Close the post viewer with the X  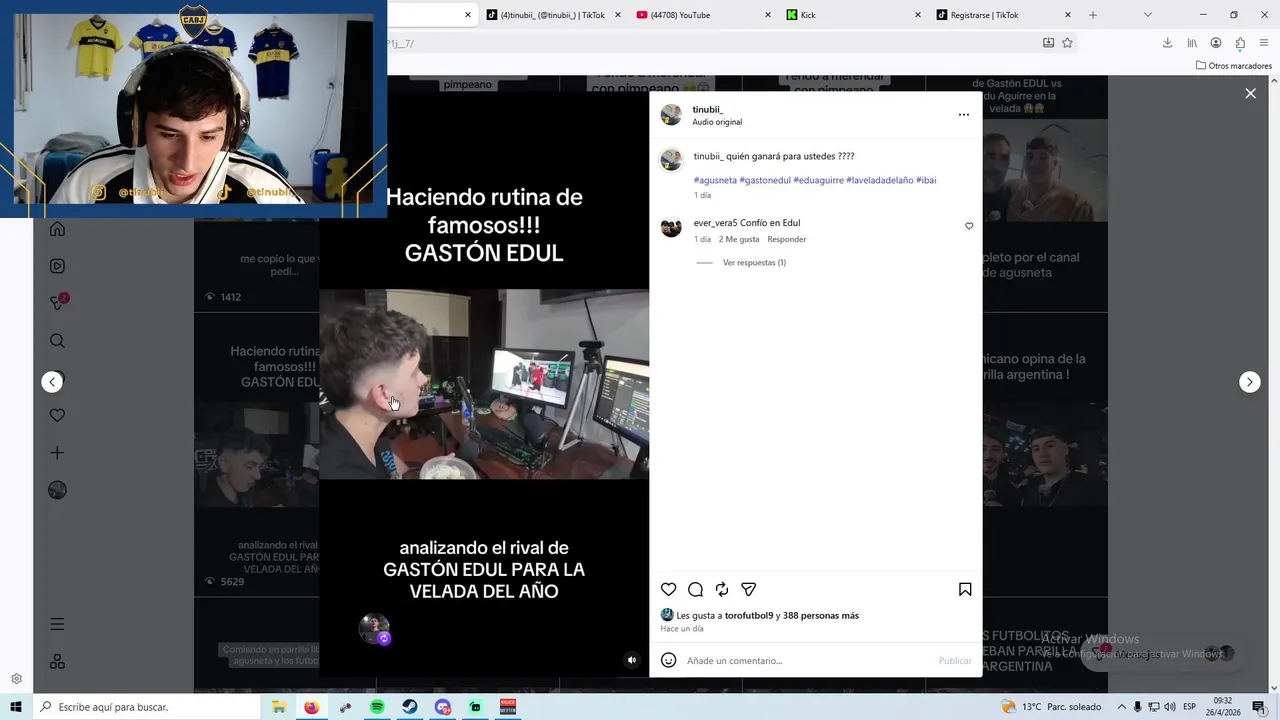coord(1250,93)
